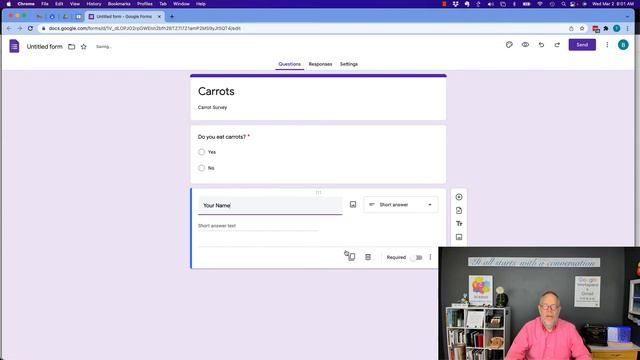Open the Apple menu
Screen dimensions: 640x360
click(x=9, y=4)
